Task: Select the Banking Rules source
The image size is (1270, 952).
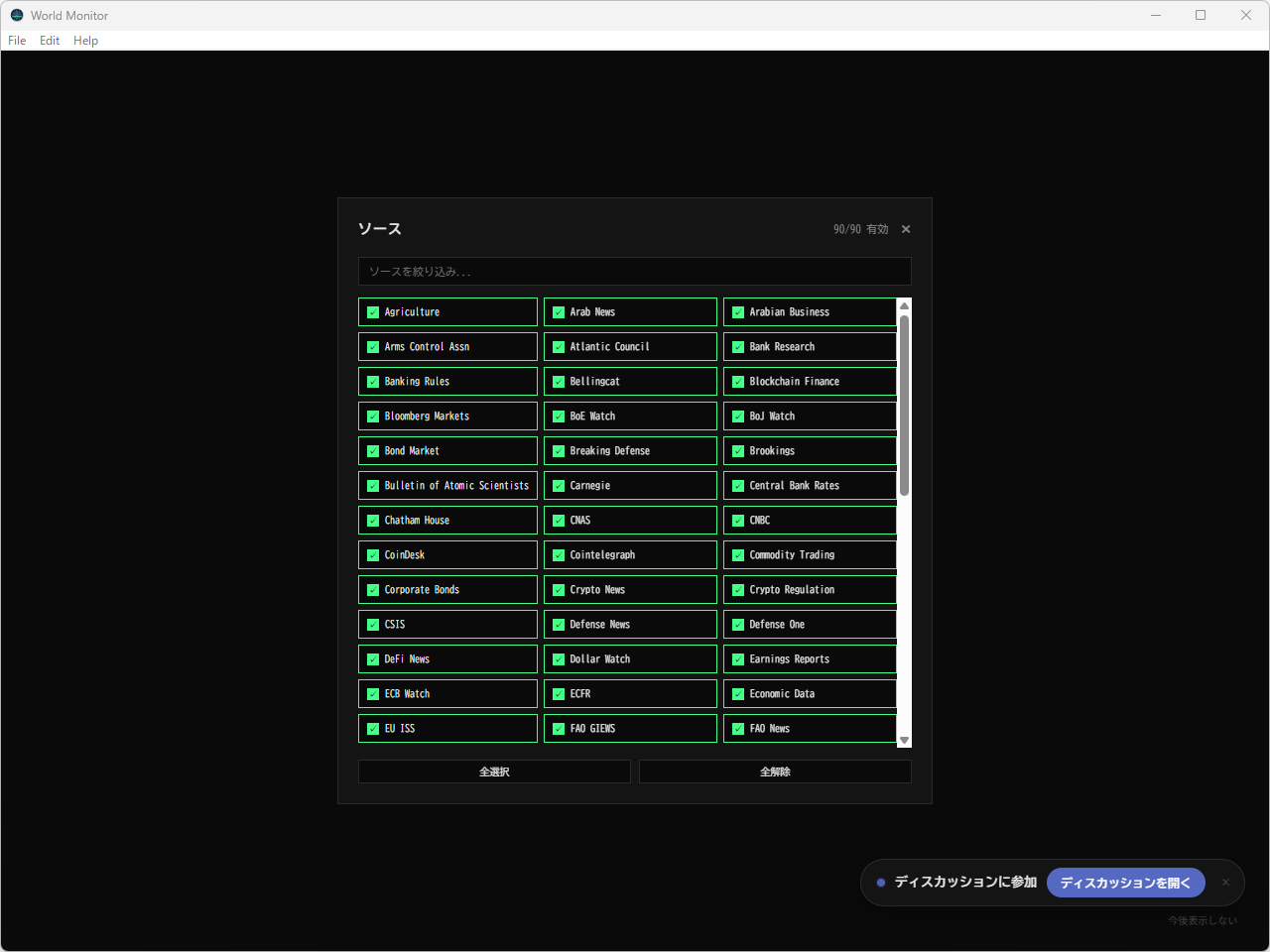Action: tap(447, 382)
